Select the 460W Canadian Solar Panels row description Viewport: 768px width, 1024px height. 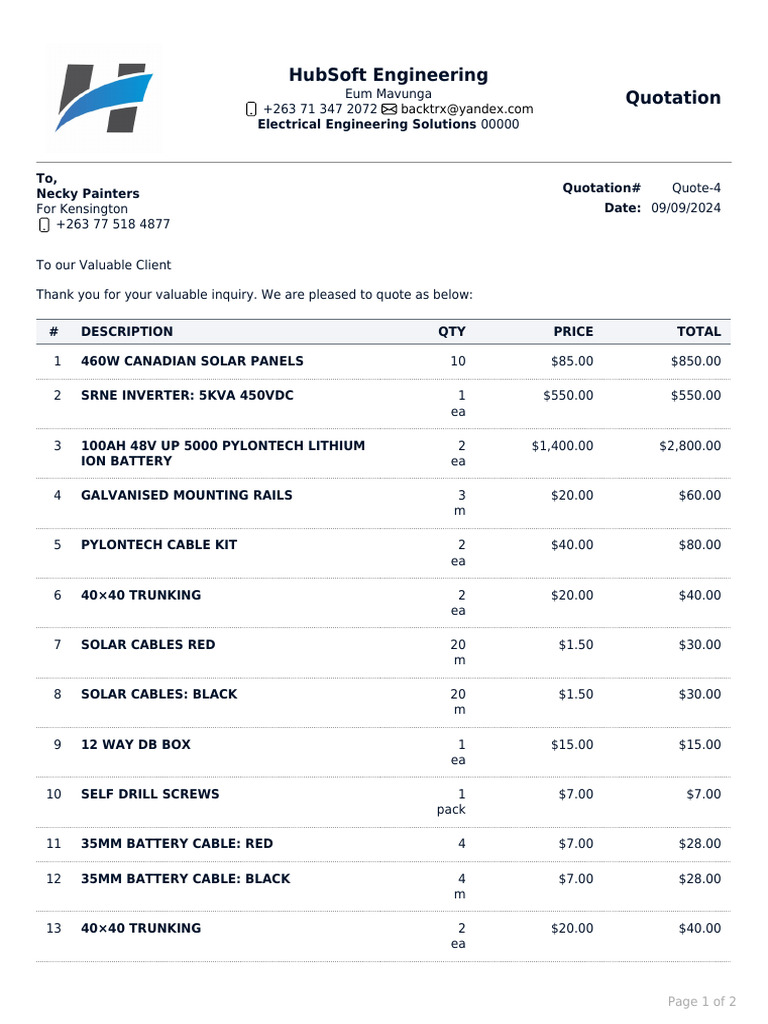(x=192, y=361)
